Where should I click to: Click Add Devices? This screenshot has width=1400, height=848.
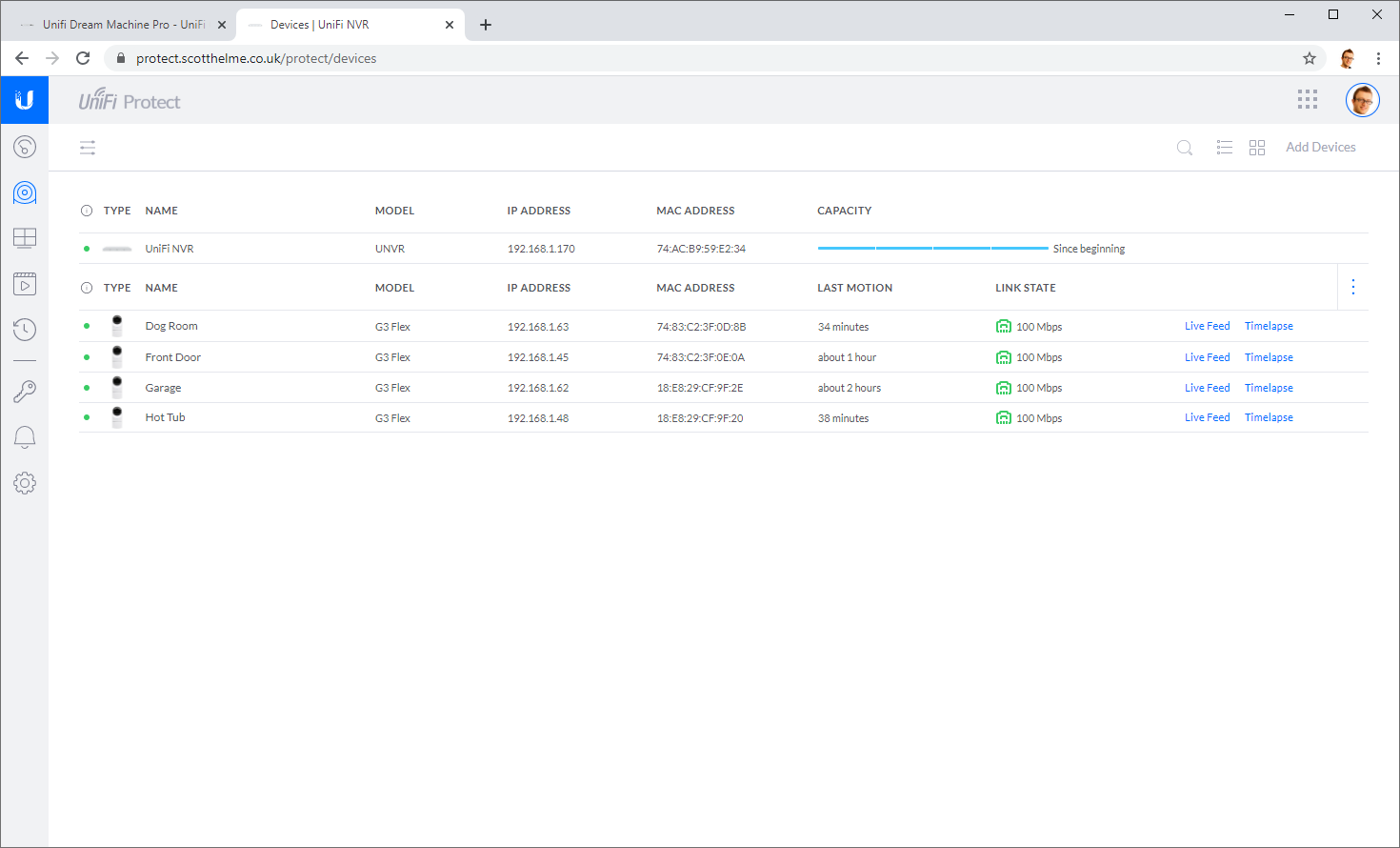1321,148
